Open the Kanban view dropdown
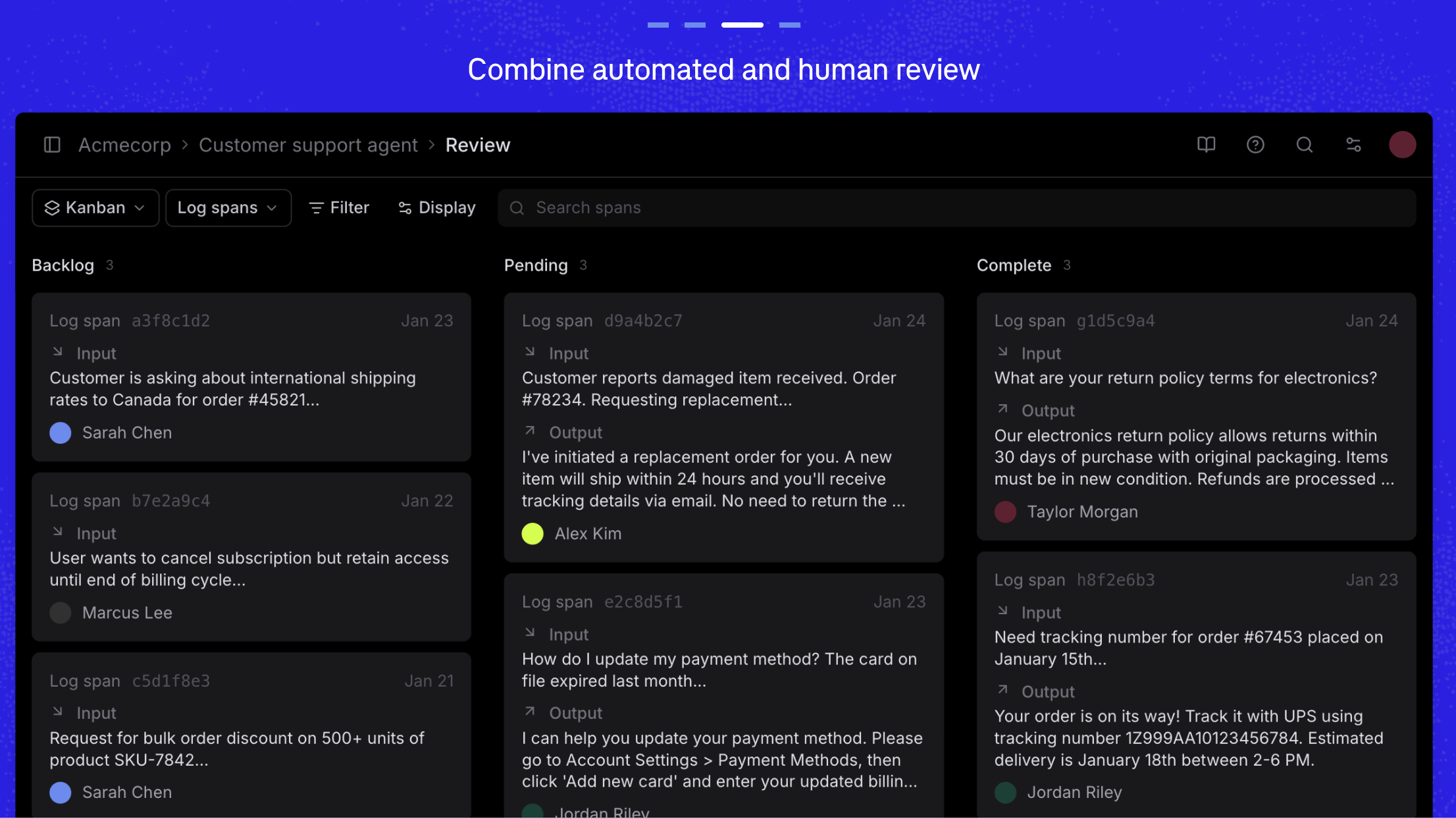Viewport: 1456px width, 819px height. coord(95,207)
